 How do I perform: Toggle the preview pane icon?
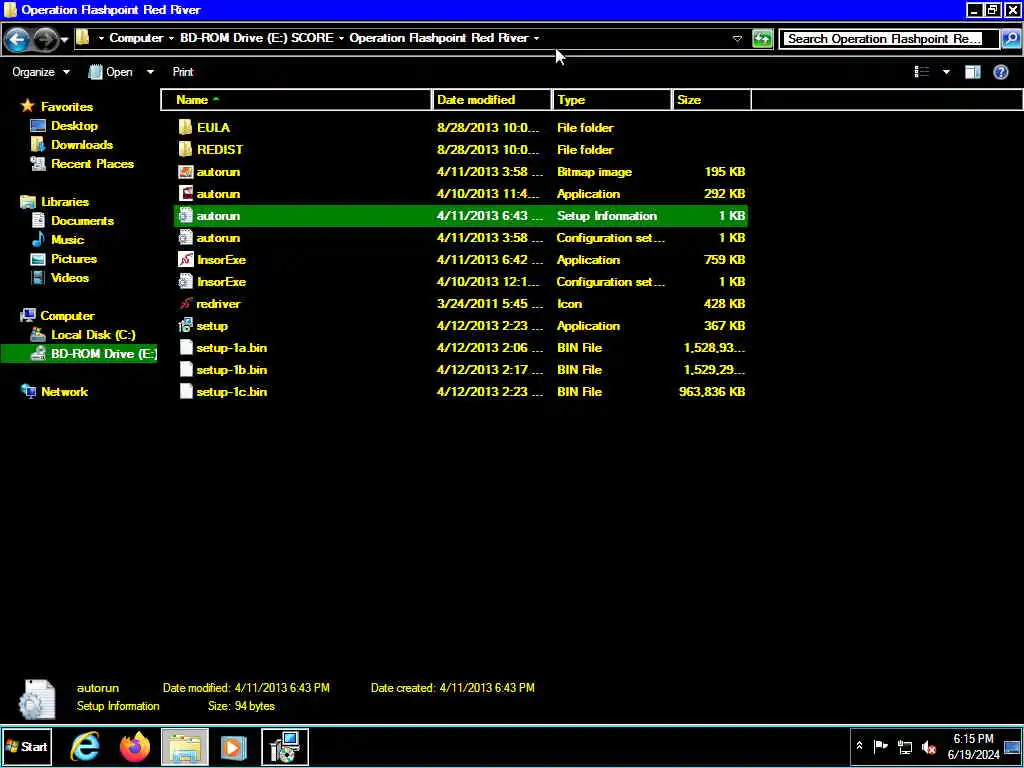tap(973, 72)
